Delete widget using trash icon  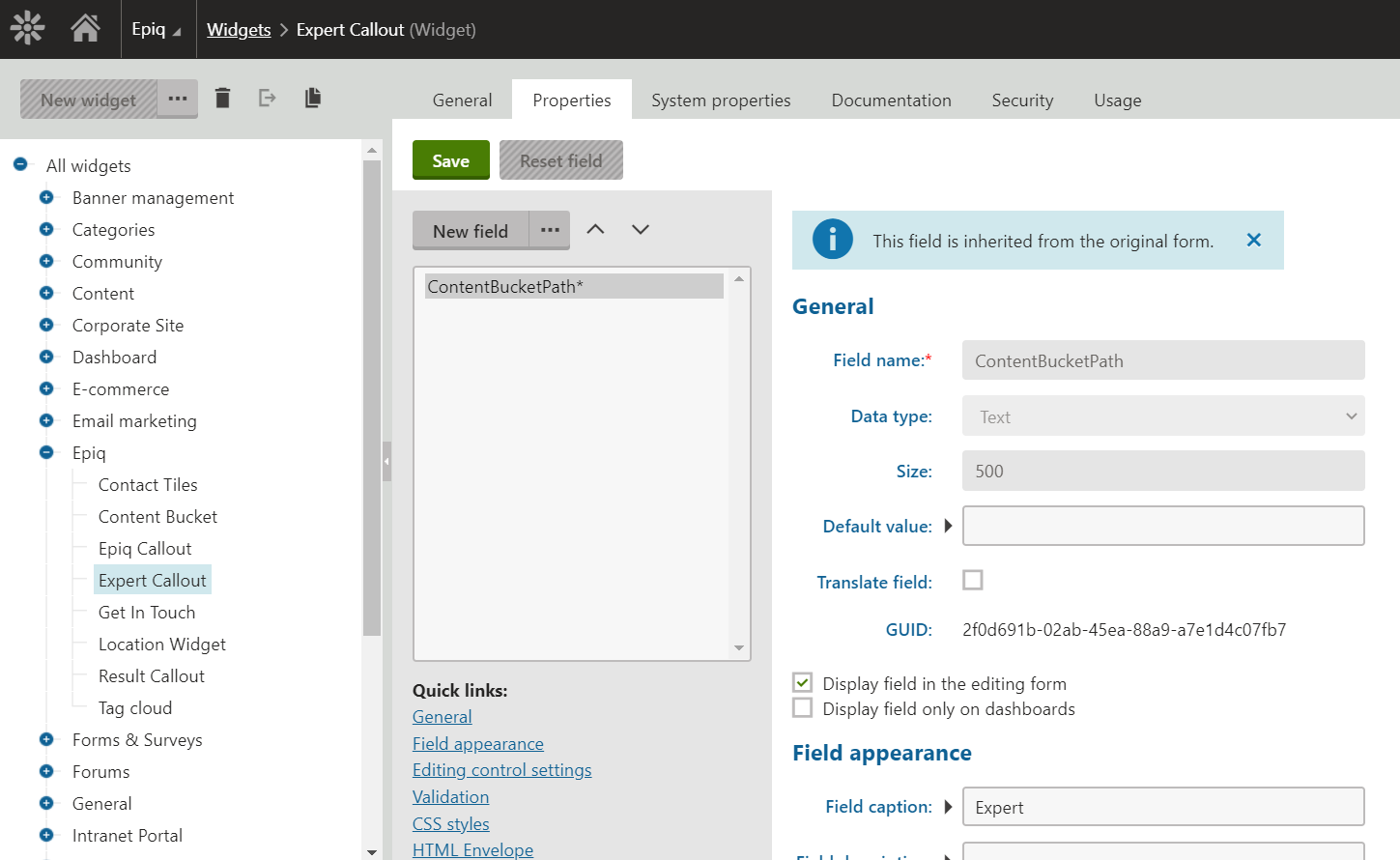click(x=222, y=98)
